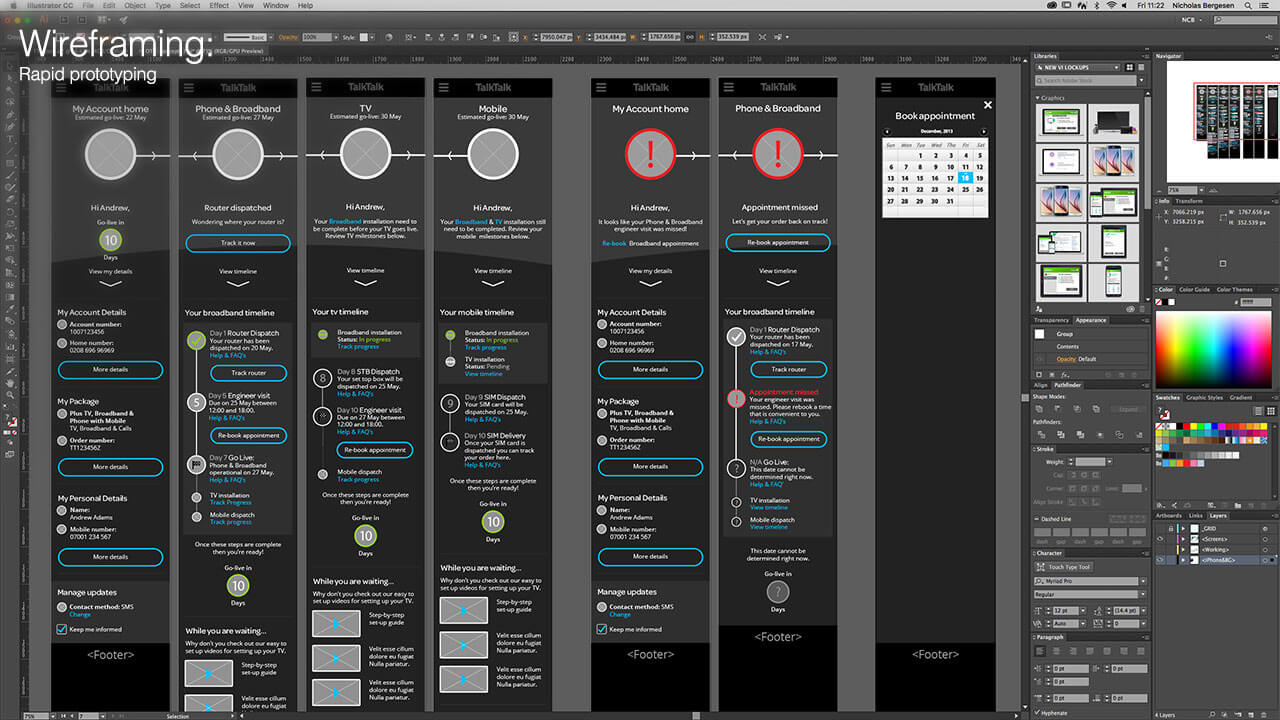The width and height of the screenshot is (1280, 720).
Task: Toggle the Hyphenate checkbox
Action: click(1039, 713)
